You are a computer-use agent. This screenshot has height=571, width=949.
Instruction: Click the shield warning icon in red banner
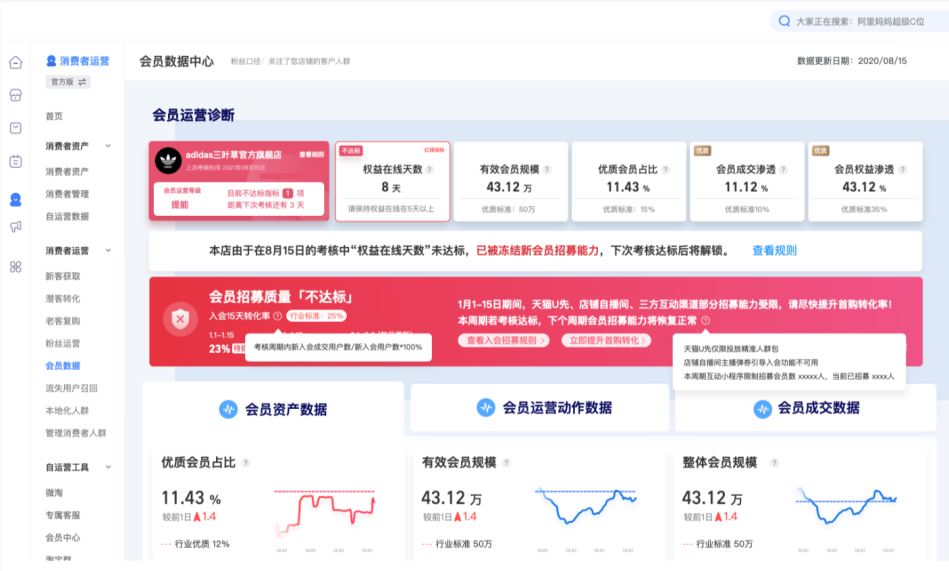(180, 318)
